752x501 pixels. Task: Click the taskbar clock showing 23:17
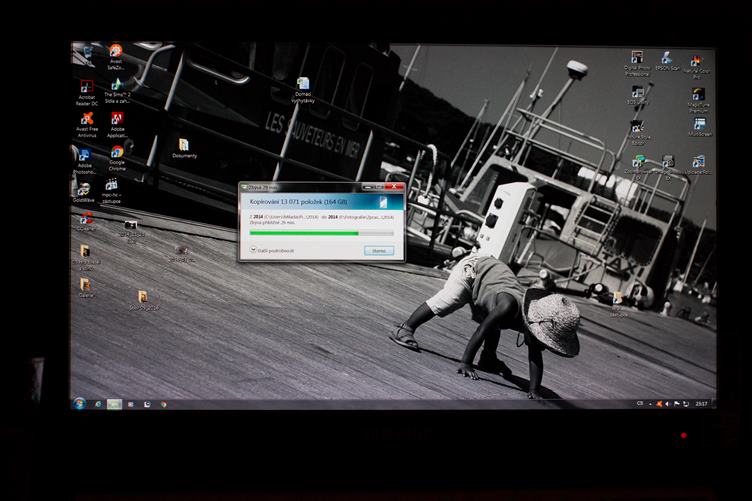tap(701, 404)
